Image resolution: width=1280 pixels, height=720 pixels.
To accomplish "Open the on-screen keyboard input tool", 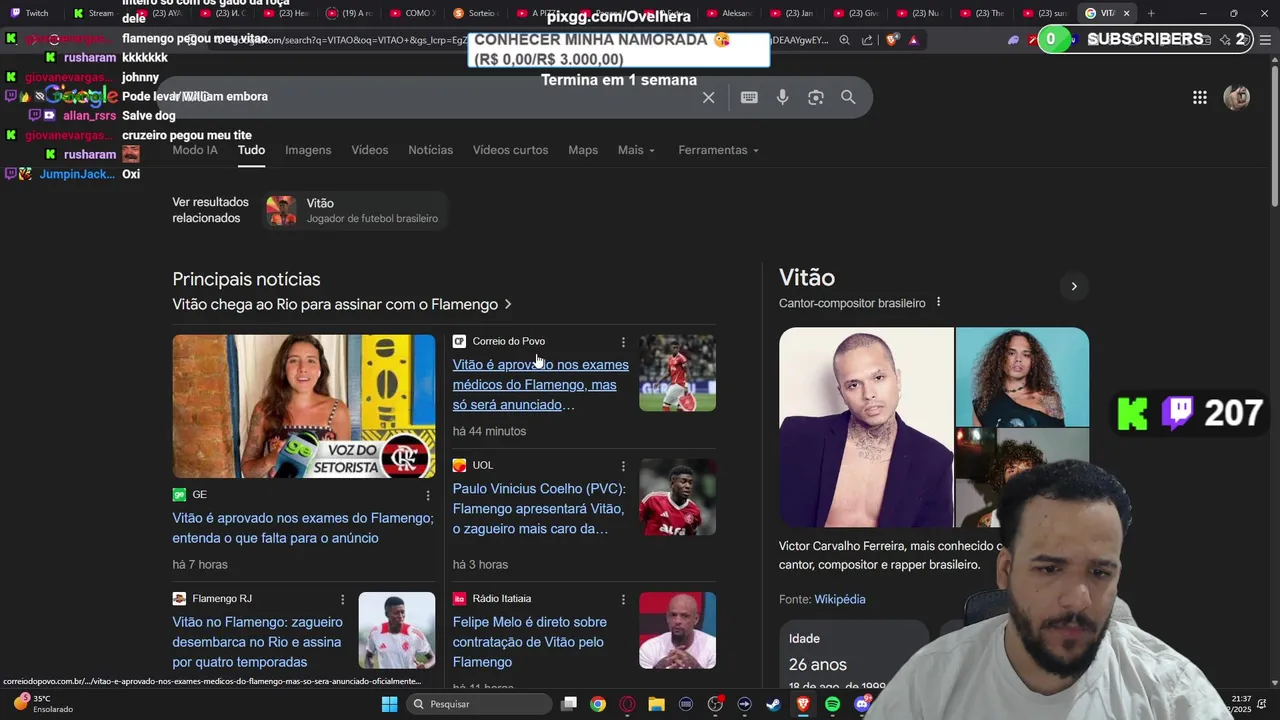I will point(749,97).
